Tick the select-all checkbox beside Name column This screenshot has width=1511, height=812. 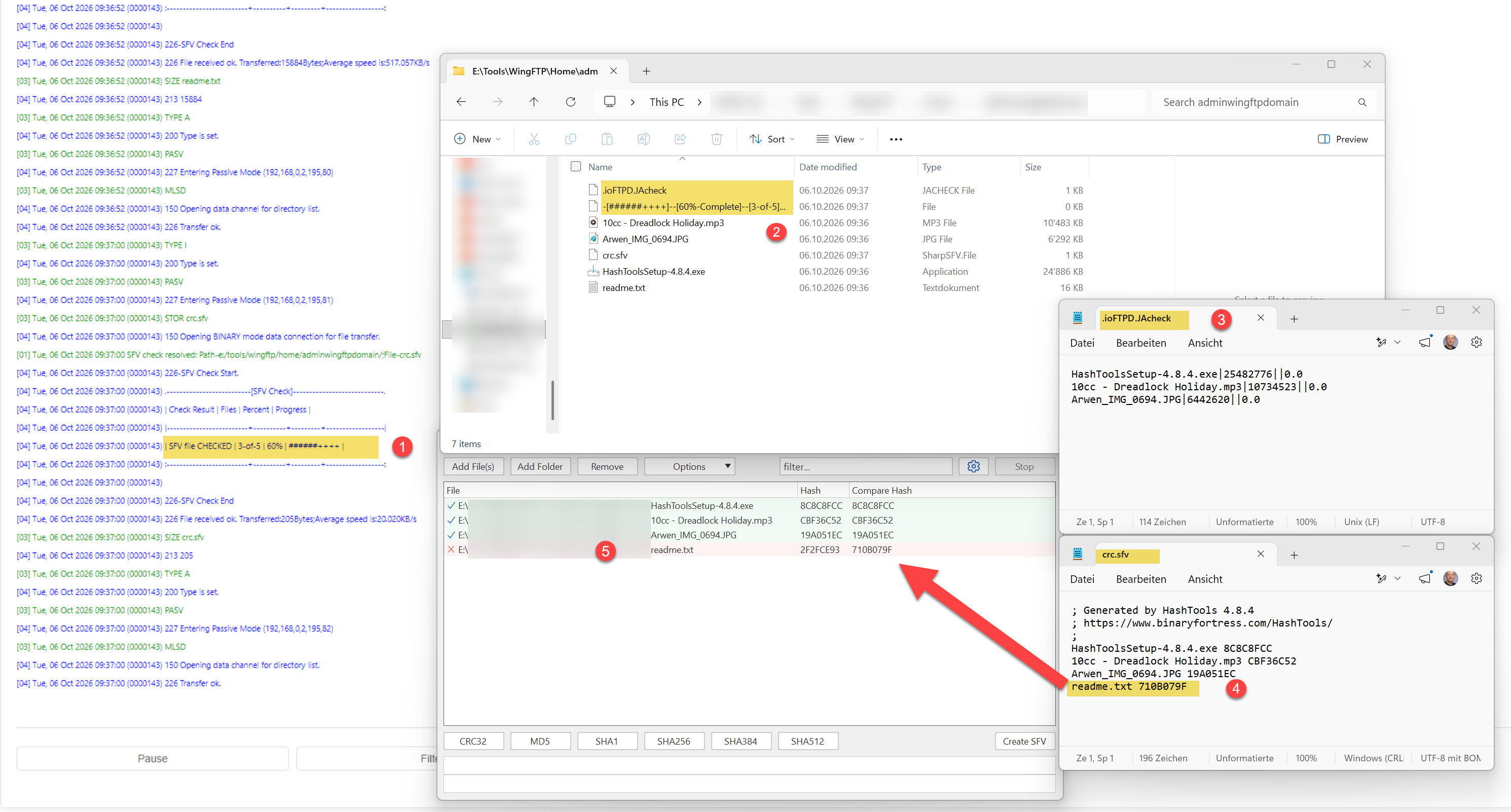(575, 167)
